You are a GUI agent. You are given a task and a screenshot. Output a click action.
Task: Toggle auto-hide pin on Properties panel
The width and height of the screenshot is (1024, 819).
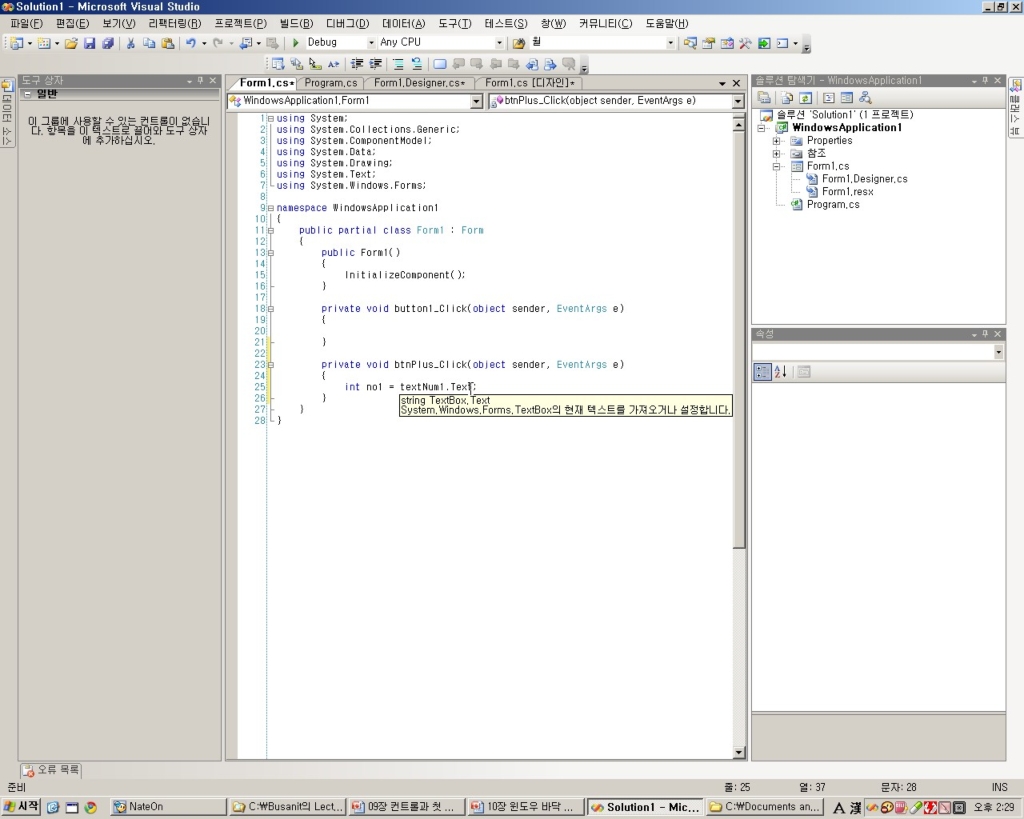[x=985, y=334]
